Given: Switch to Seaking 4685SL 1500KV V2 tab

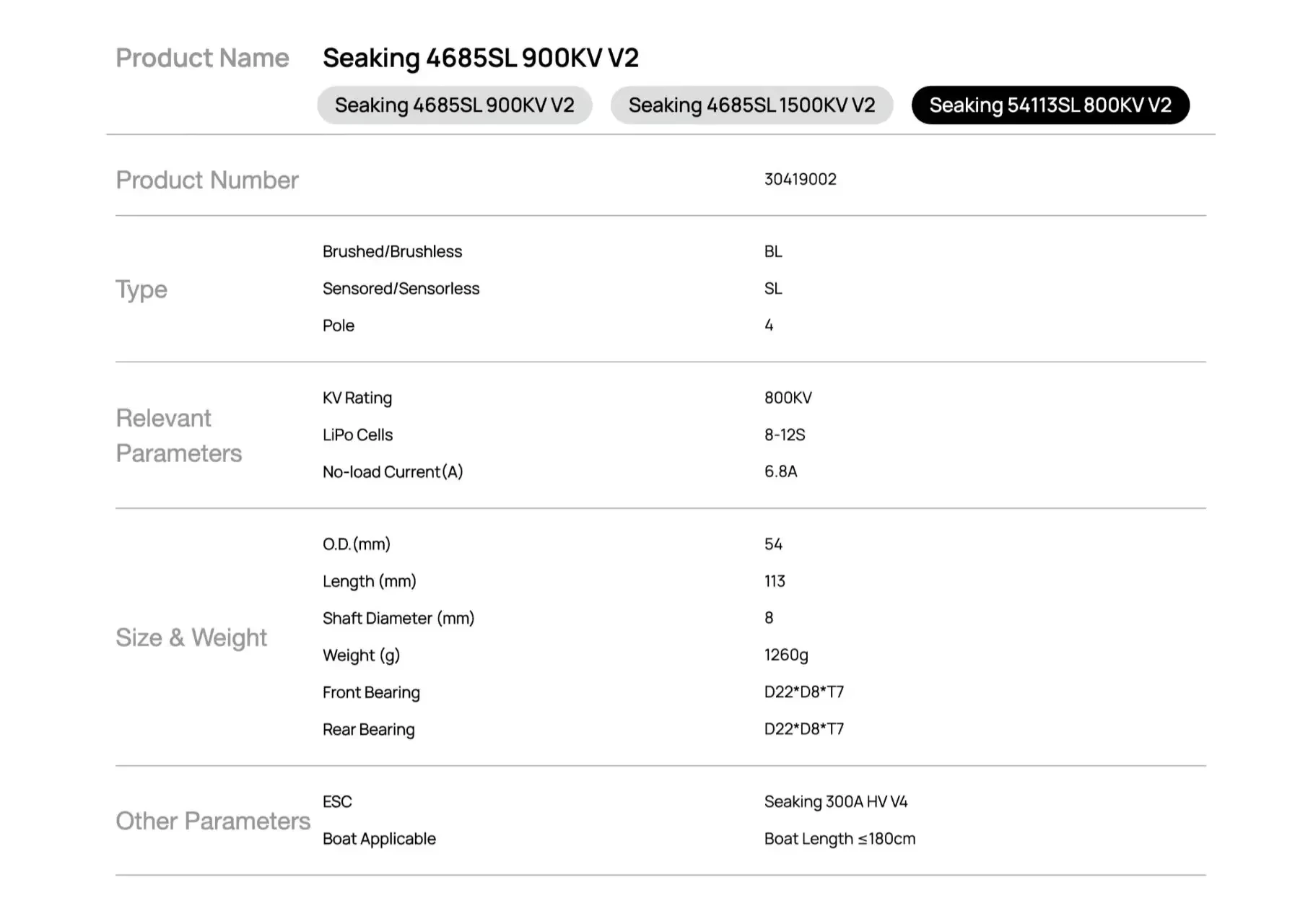Looking at the screenshot, I should click(x=751, y=105).
